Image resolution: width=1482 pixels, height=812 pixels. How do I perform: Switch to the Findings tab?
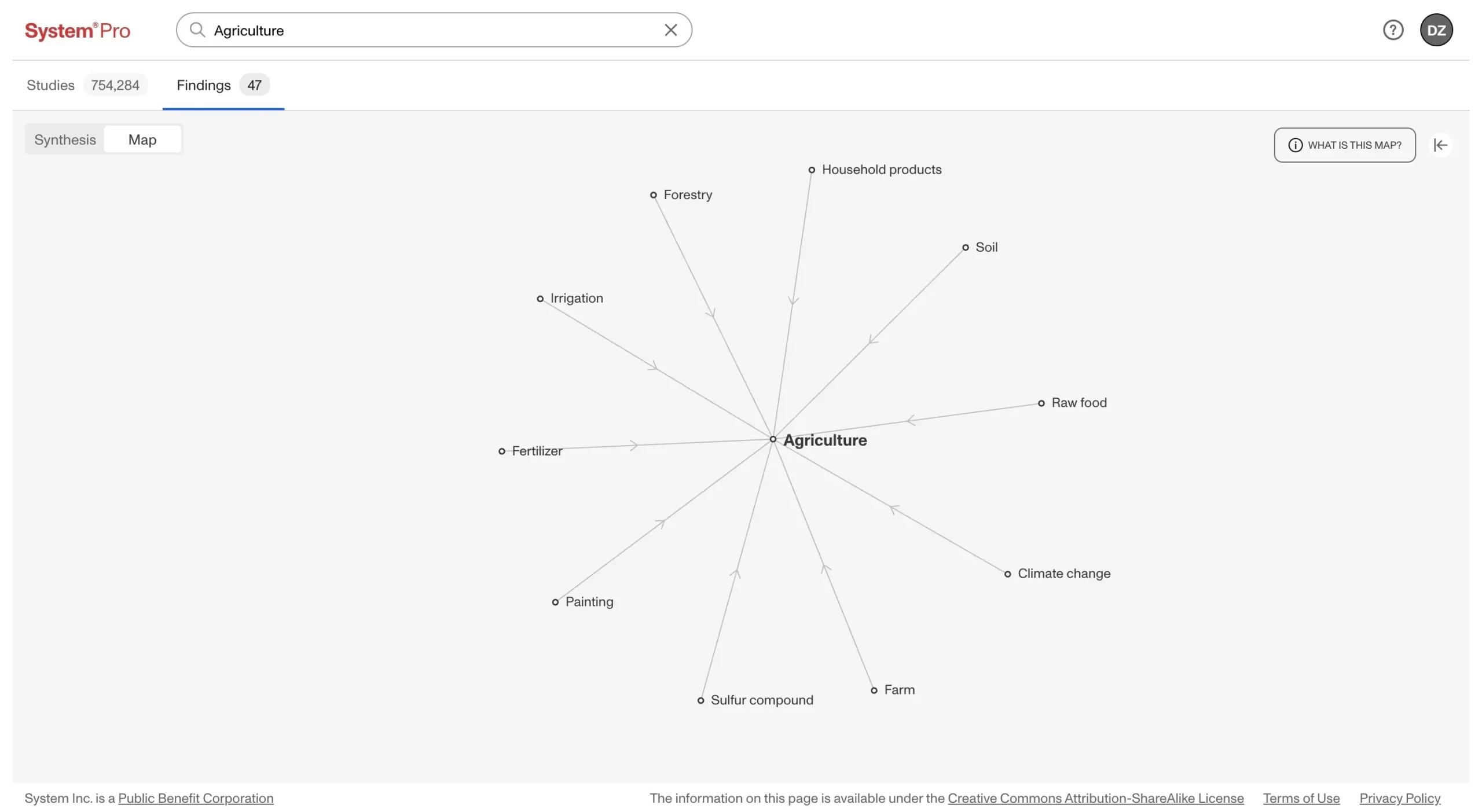[x=203, y=85]
